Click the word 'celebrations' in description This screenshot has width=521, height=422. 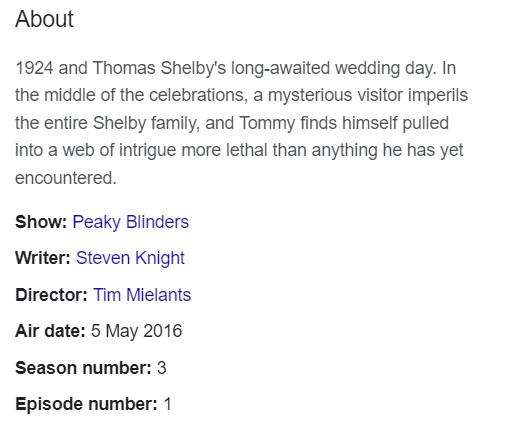[x=198, y=95]
